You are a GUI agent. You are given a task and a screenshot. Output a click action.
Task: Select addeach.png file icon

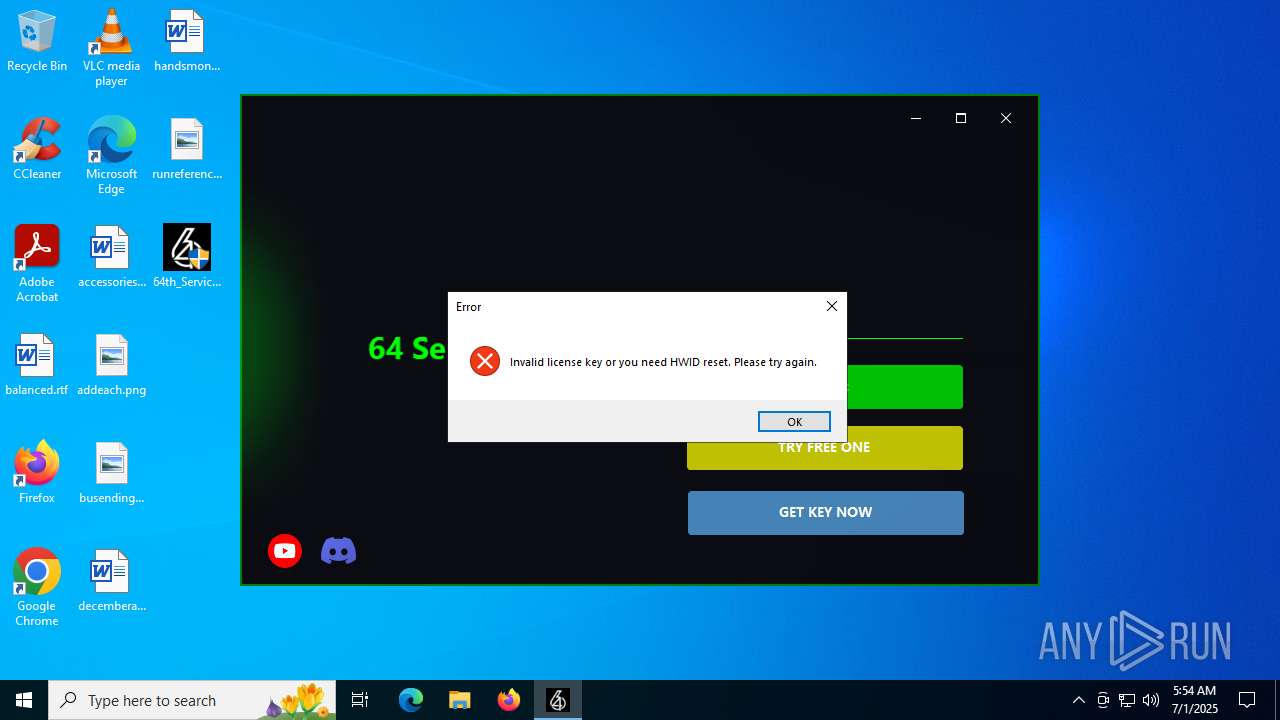click(x=111, y=365)
